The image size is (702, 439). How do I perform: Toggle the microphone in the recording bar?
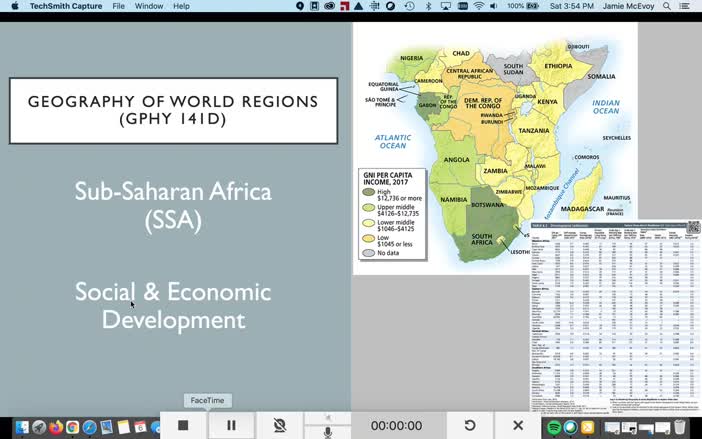click(328, 432)
